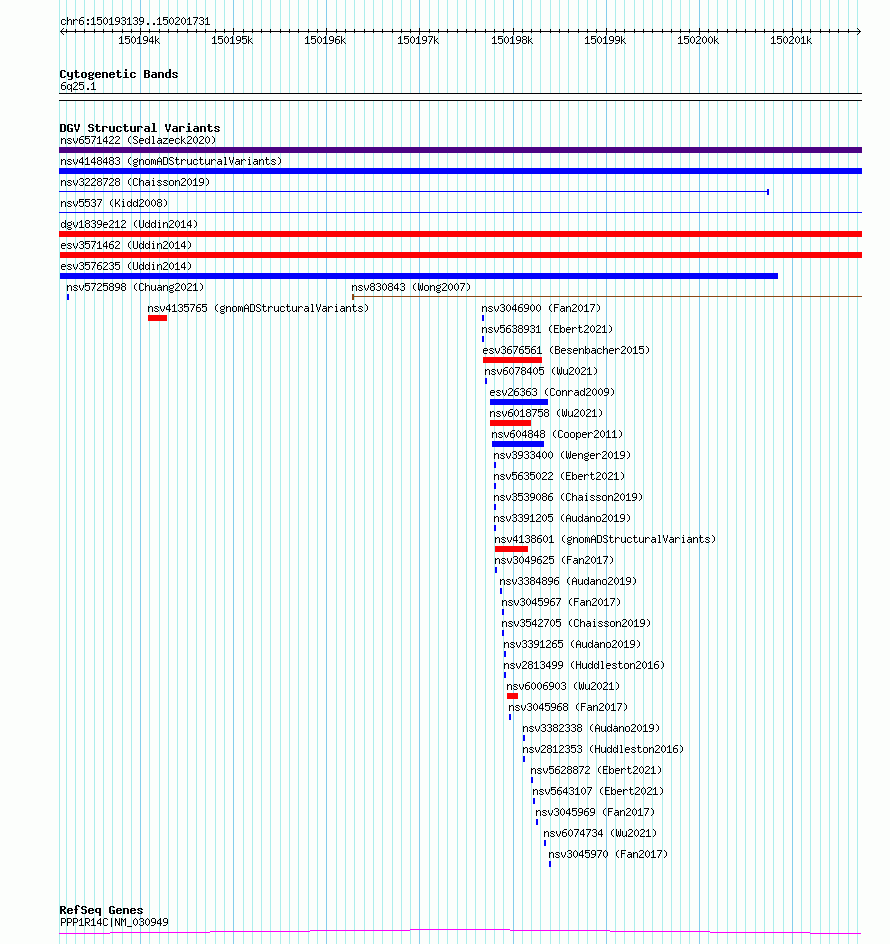
Task: Select the red nsv6006903 variant glyph
Action: point(512,696)
